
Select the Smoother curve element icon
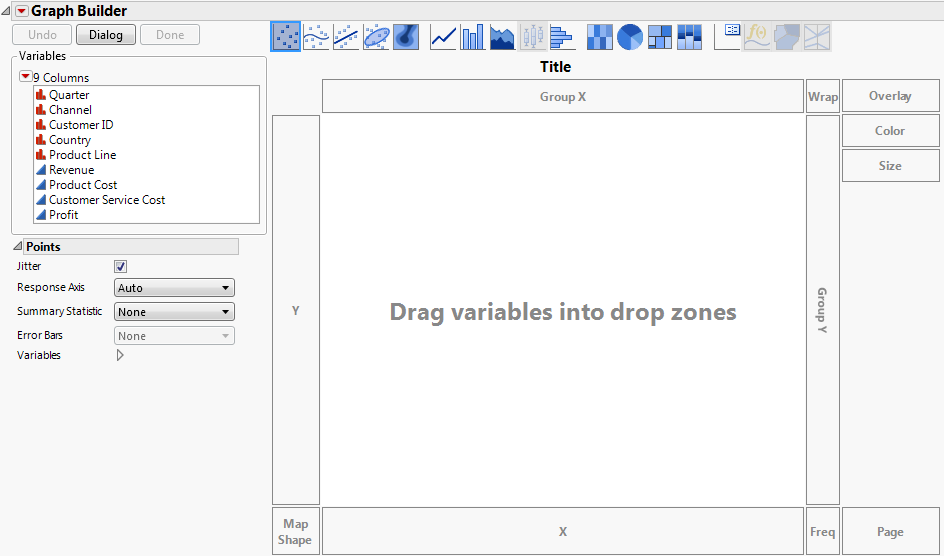[x=316, y=37]
